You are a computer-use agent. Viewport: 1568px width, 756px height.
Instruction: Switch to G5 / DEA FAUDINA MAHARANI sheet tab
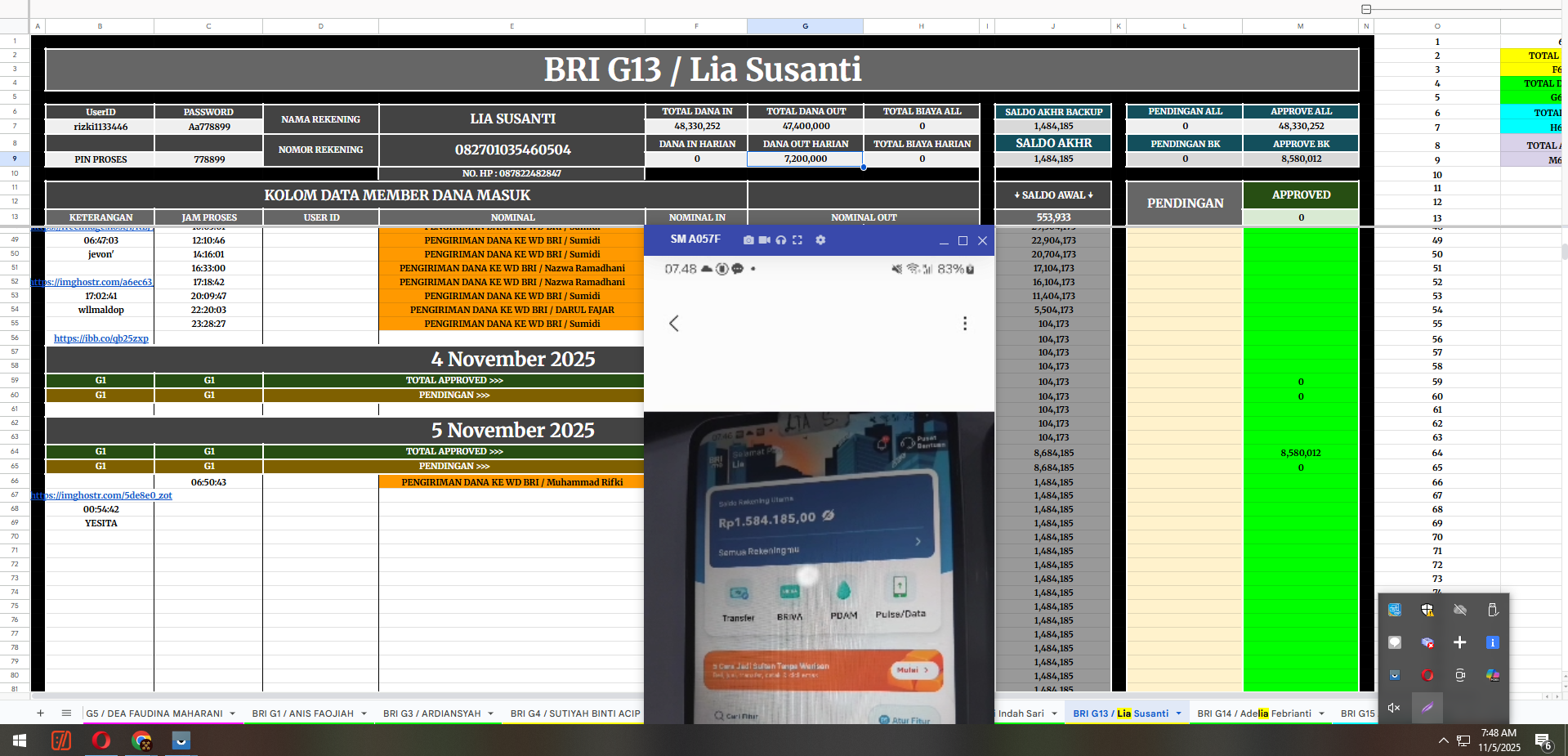154,714
